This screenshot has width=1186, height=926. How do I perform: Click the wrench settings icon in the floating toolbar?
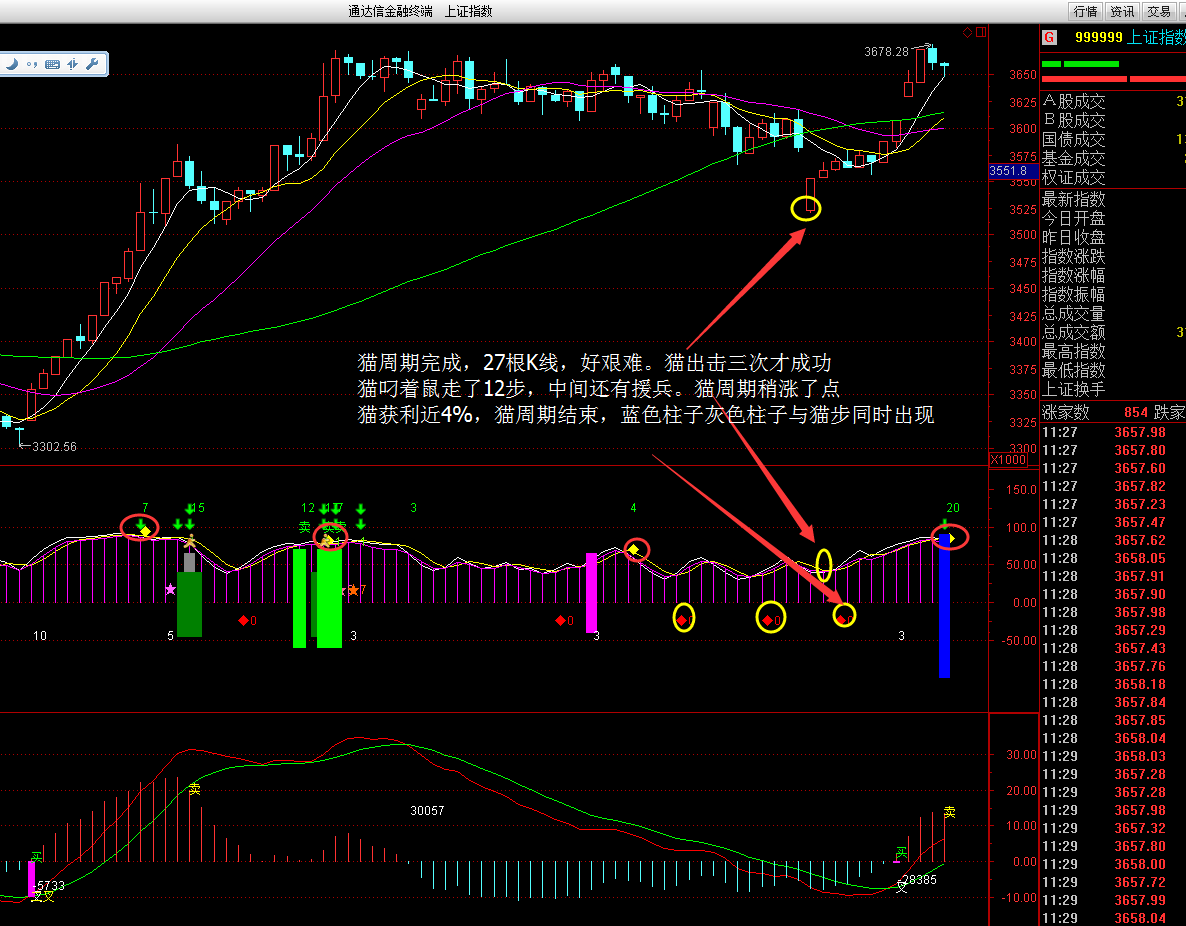point(92,64)
